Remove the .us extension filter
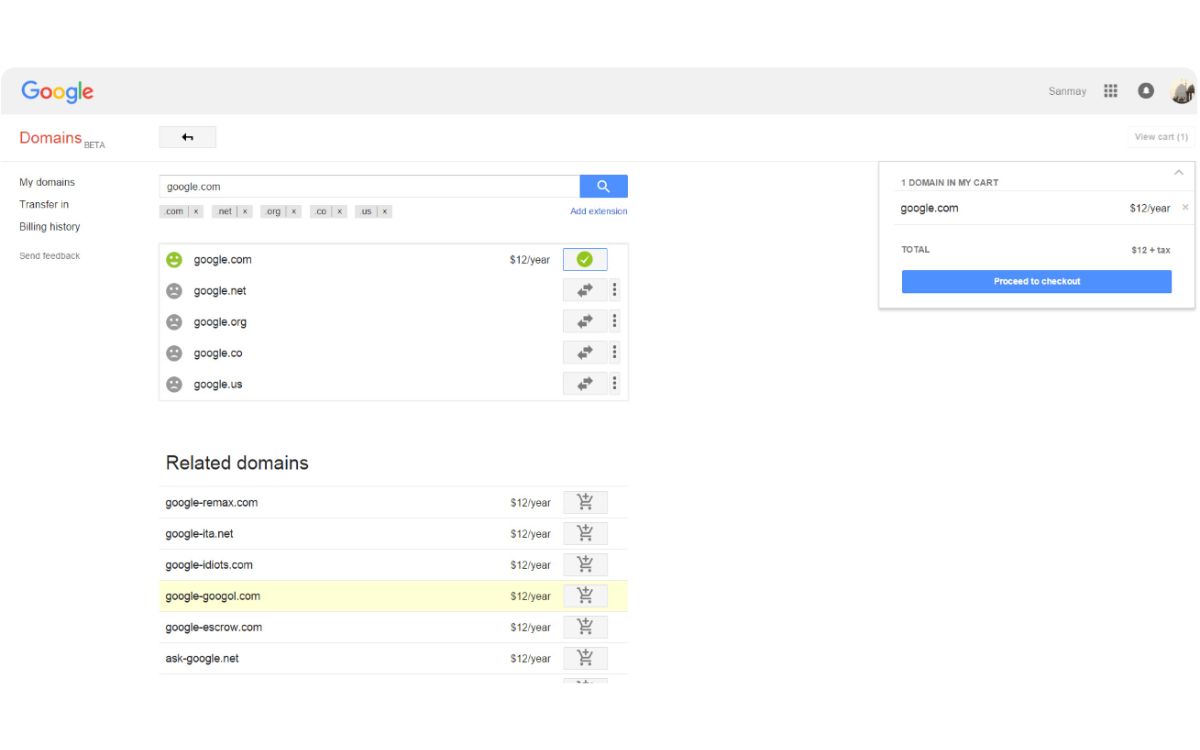This screenshot has width=1200, height=750. 385,212
